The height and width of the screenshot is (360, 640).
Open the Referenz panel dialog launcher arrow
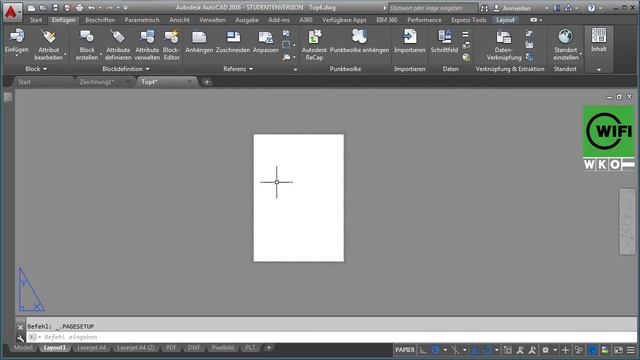[296, 69]
